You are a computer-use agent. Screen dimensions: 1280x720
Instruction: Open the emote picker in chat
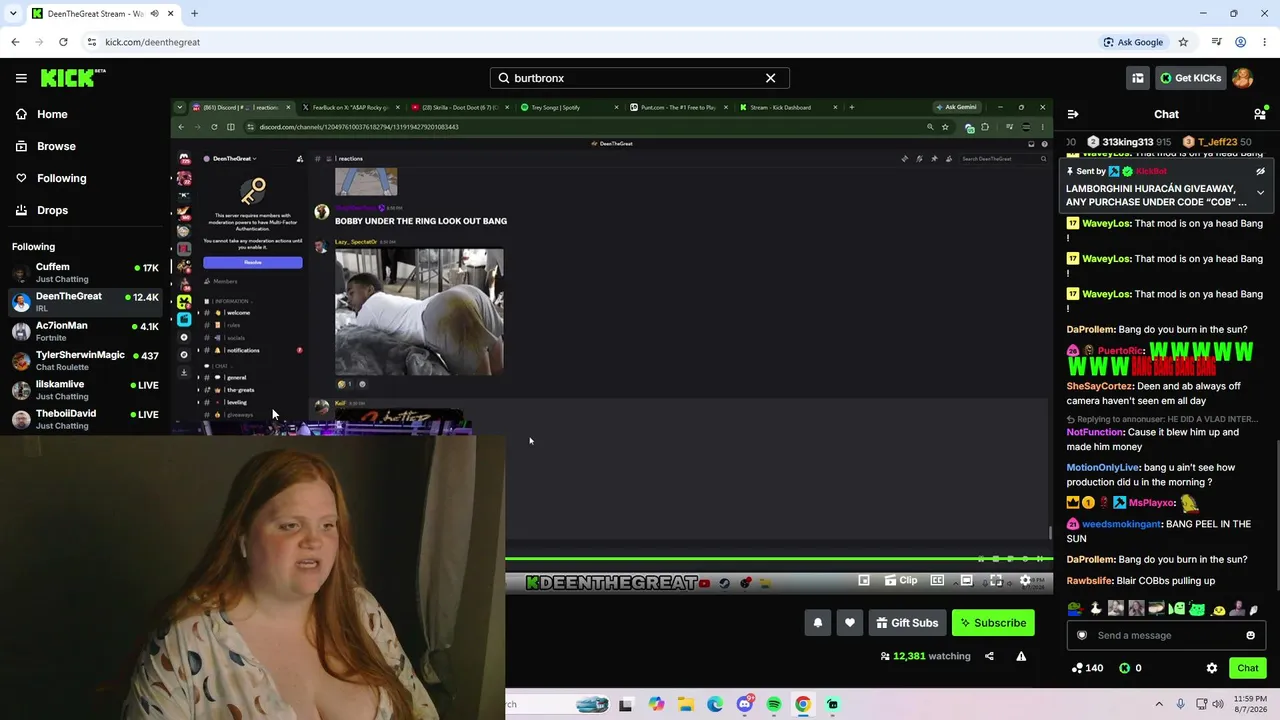coord(1250,635)
